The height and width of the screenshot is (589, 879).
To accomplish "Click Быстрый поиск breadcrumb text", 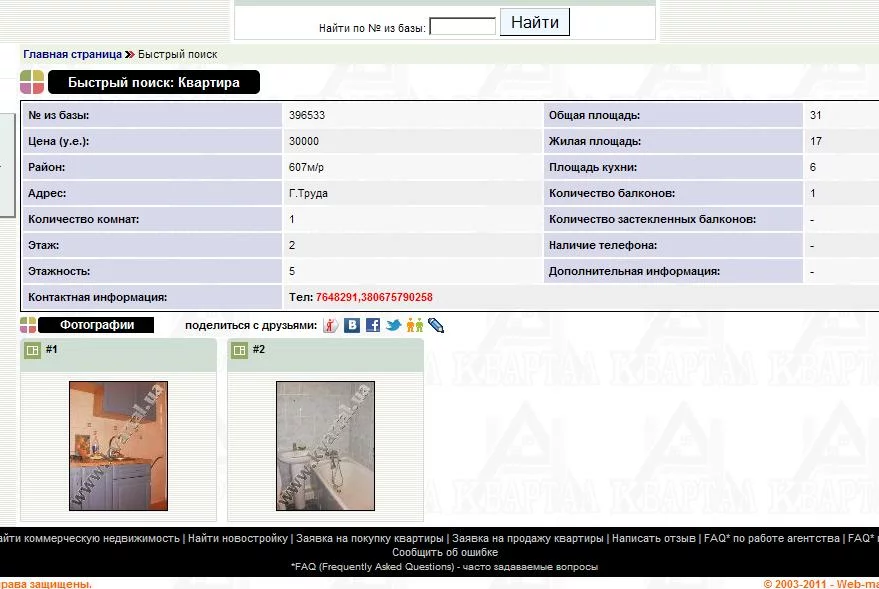I will point(178,54).
